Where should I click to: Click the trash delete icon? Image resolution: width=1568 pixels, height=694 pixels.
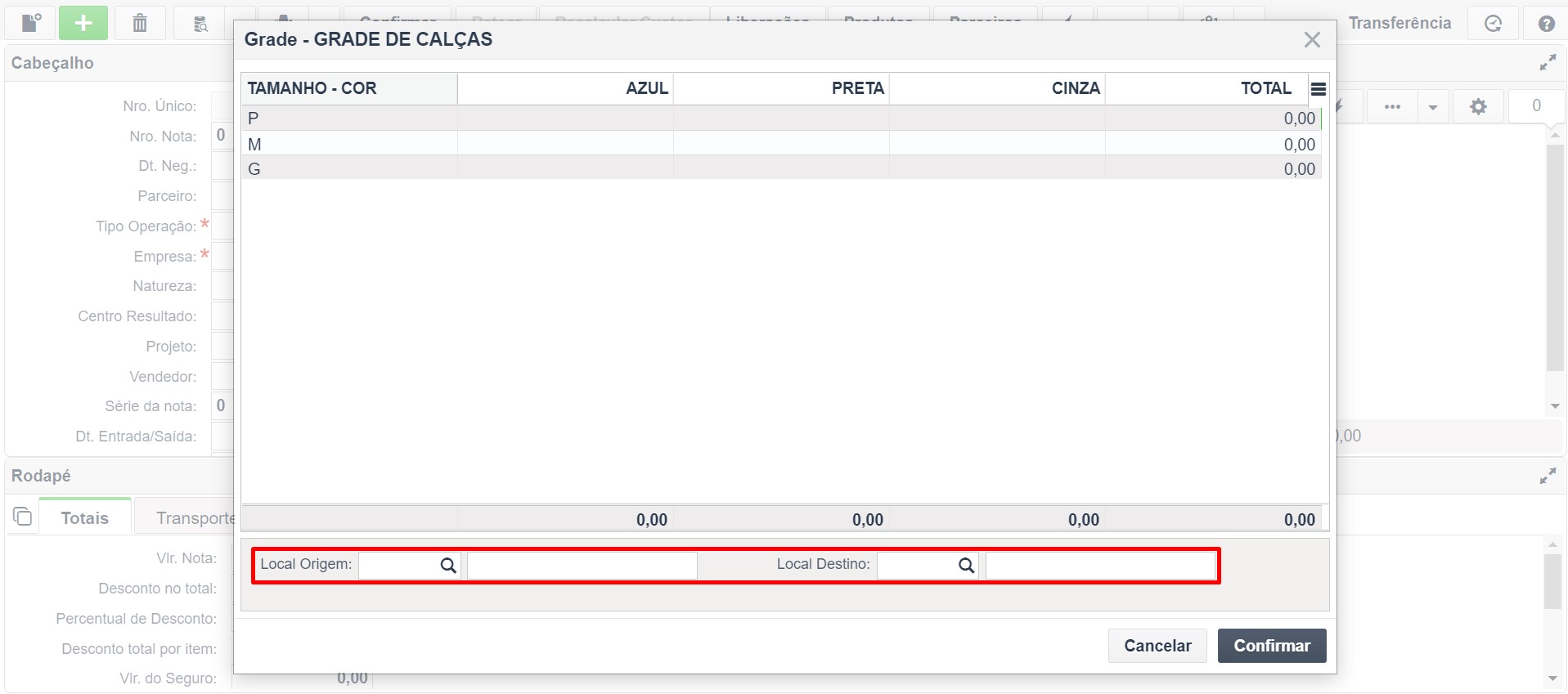coord(140,23)
